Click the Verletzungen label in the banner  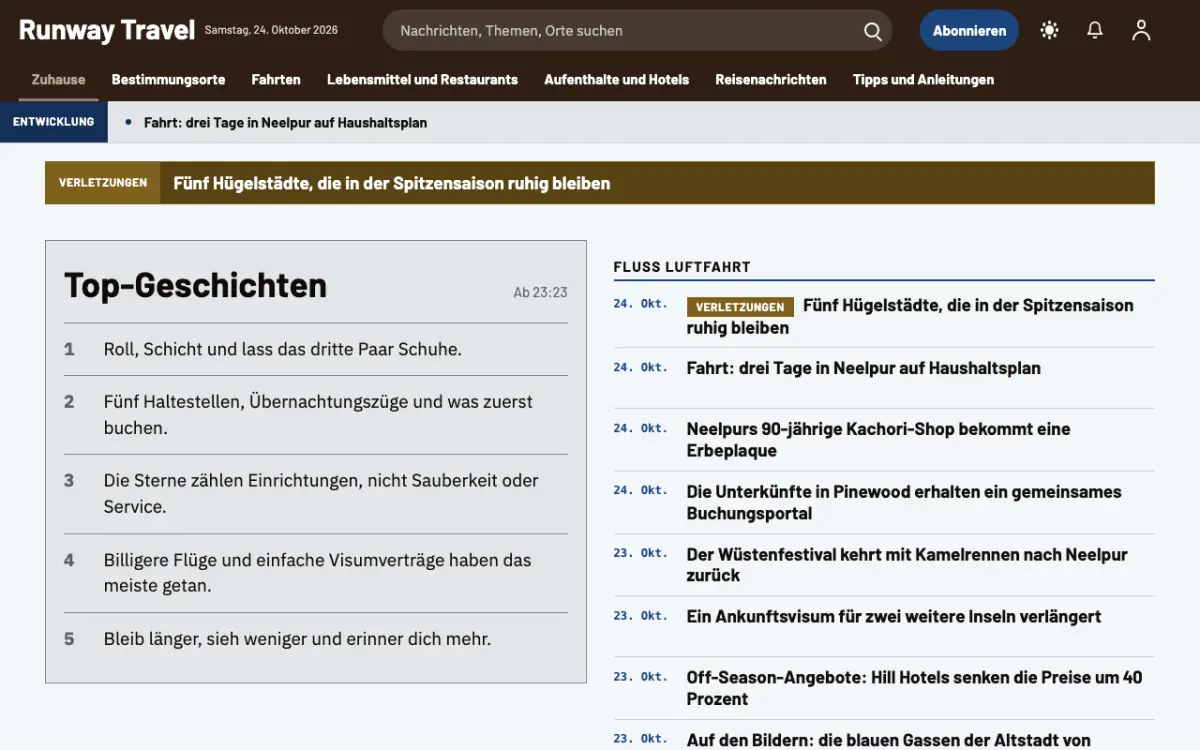tap(103, 183)
